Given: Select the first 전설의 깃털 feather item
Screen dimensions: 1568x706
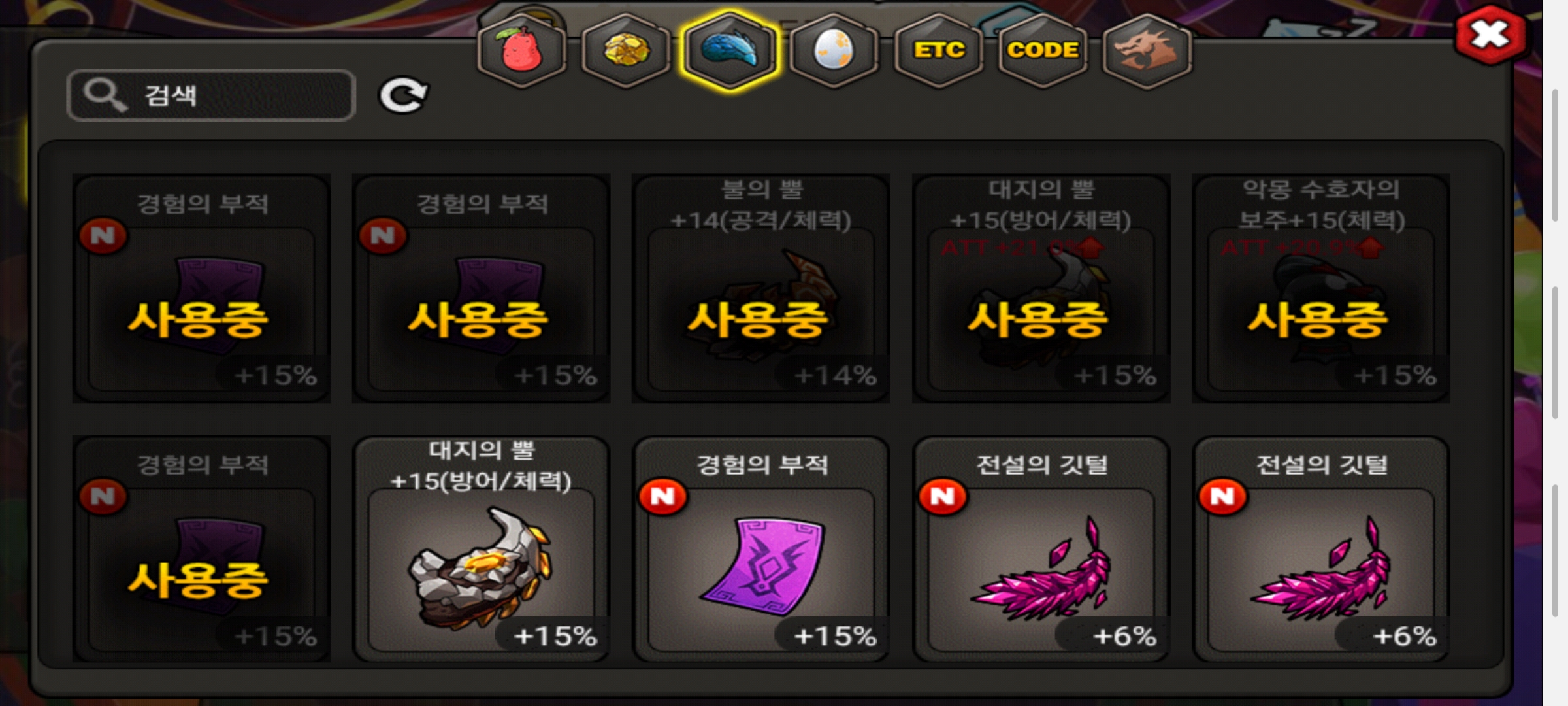Looking at the screenshot, I should (1041, 549).
